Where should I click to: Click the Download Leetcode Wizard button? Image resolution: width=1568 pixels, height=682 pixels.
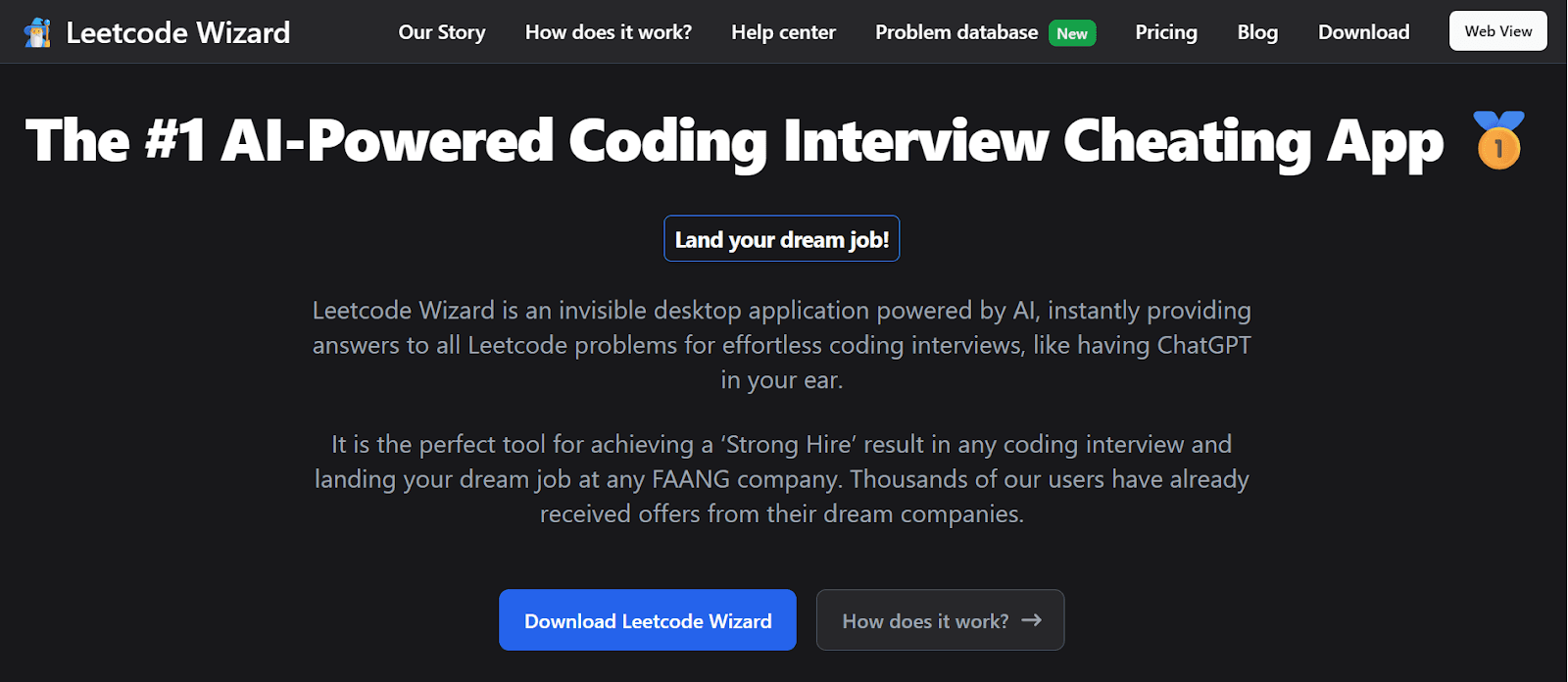coord(647,620)
